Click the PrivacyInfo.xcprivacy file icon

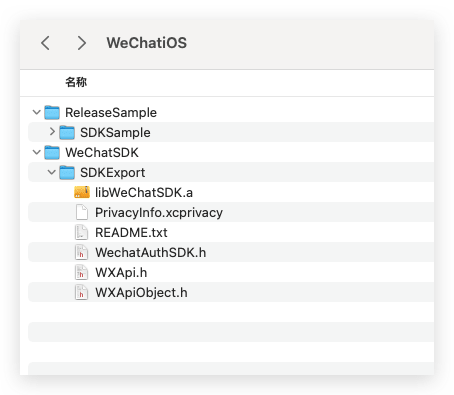(82, 212)
